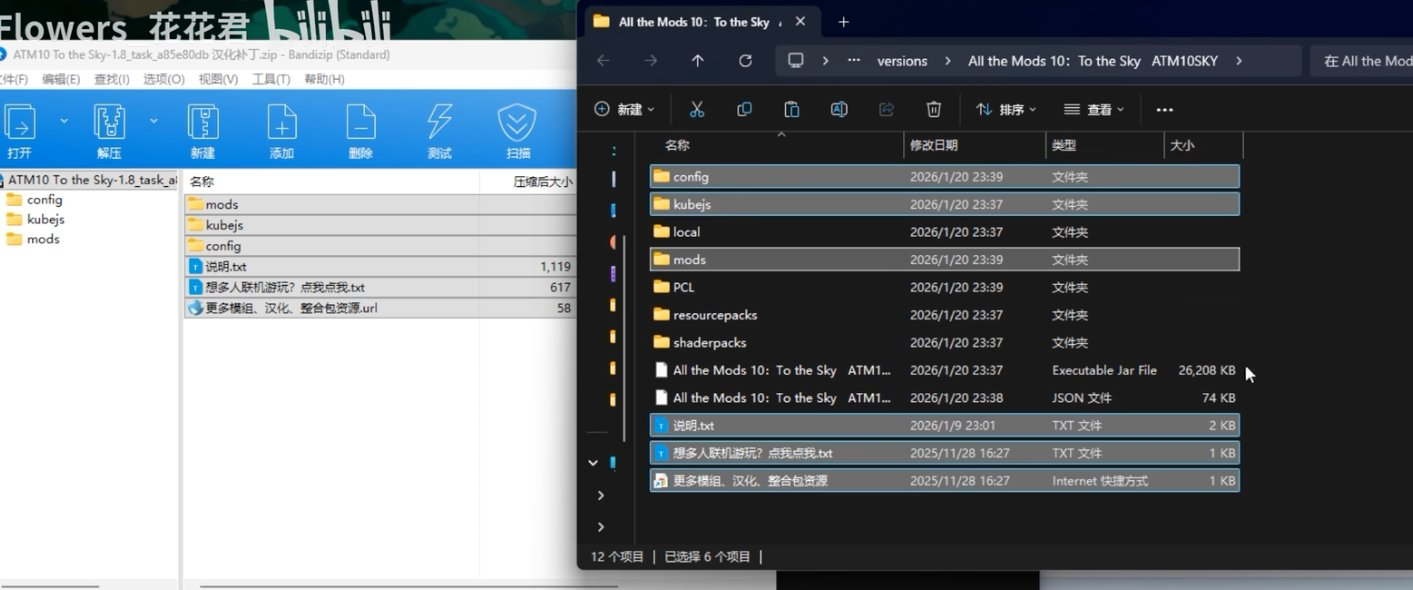Open the 查看 (View) dropdown in Explorer
Viewport: 1413px width, 590px height.
click(1093, 109)
